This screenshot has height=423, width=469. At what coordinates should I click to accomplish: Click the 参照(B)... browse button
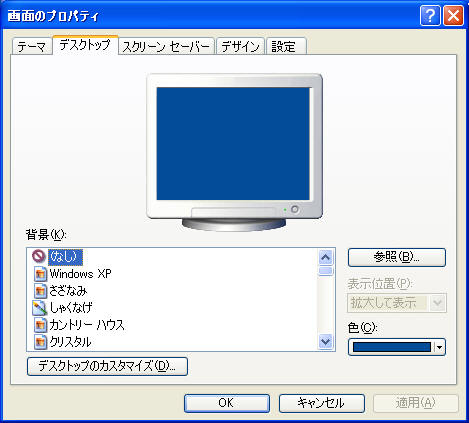(x=397, y=257)
